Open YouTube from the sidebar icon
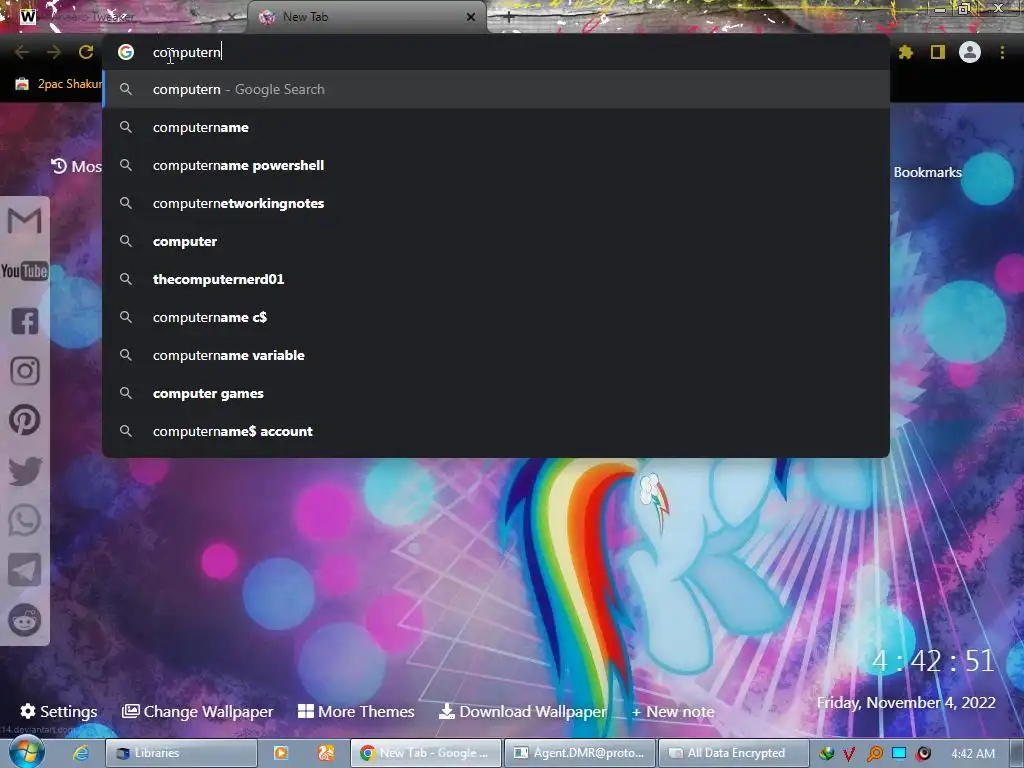Viewport: 1024px width, 768px height. click(x=24, y=270)
